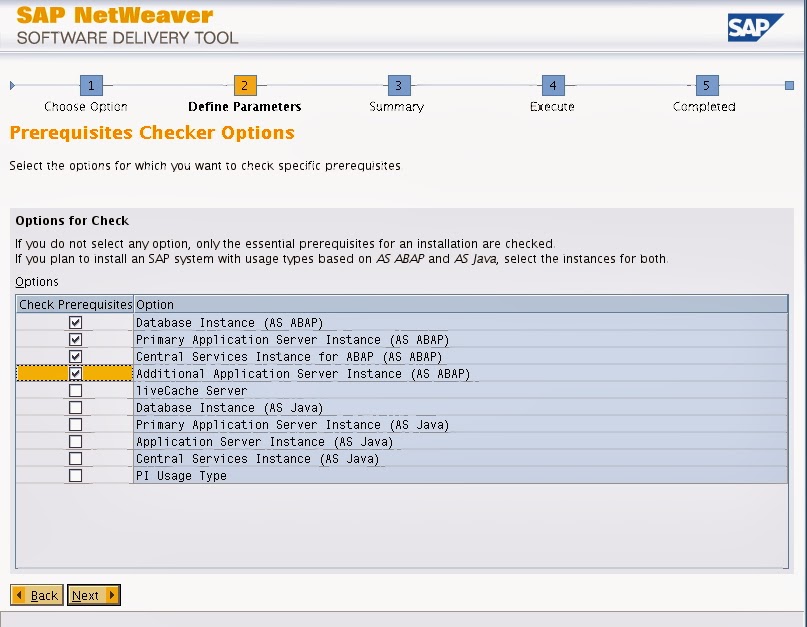Screen dimensions: 807x627
Task: Uncheck Database Instance (AS ABAP) prerequisite
Action: [x=75, y=322]
